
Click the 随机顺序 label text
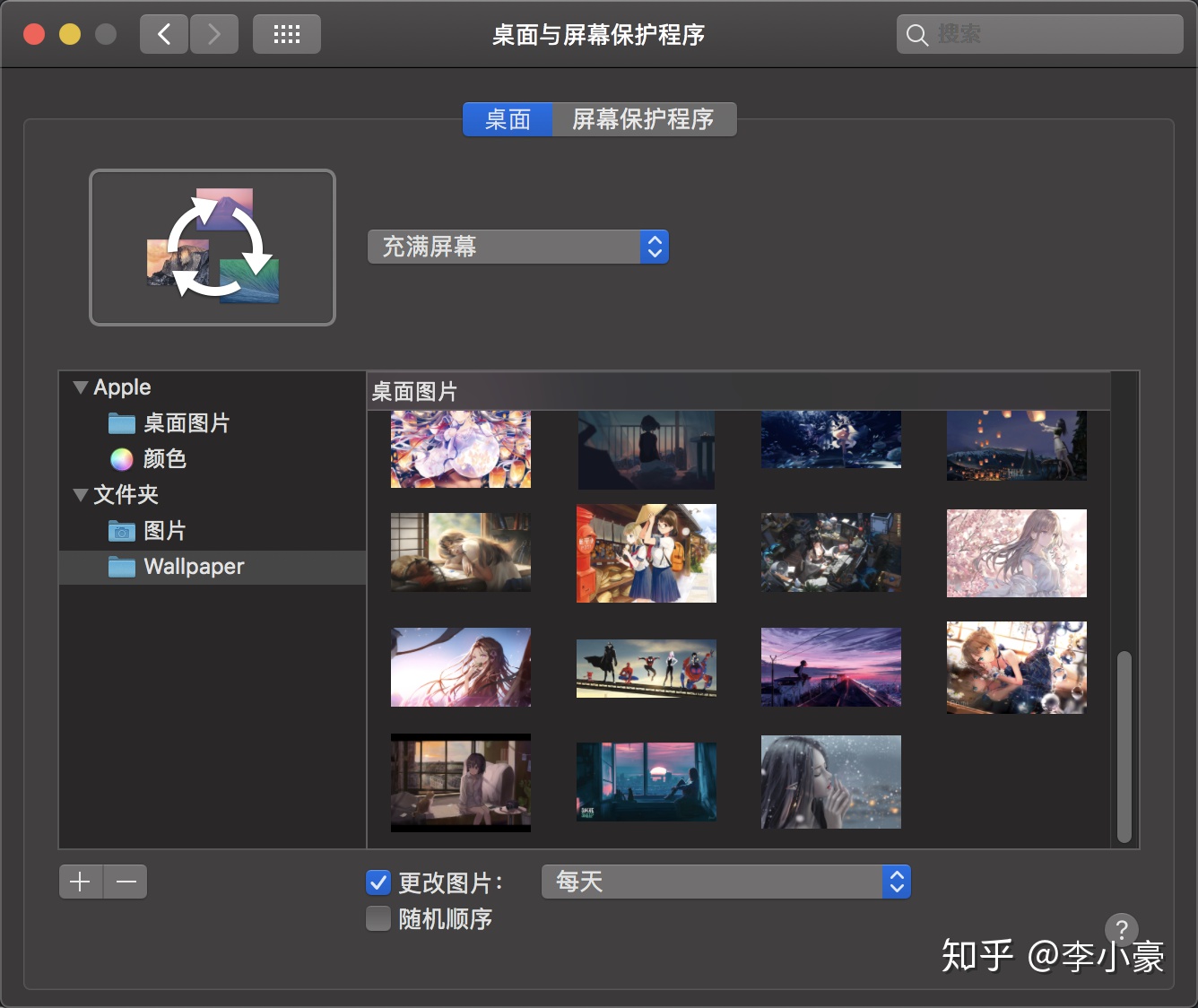pos(446,919)
